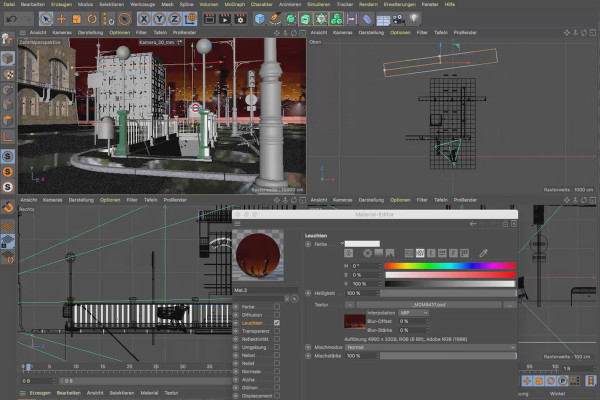Viewport: 600px width, 400px height.
Task: Click the Mischstärke value stepper
Action: click(378, 356)
